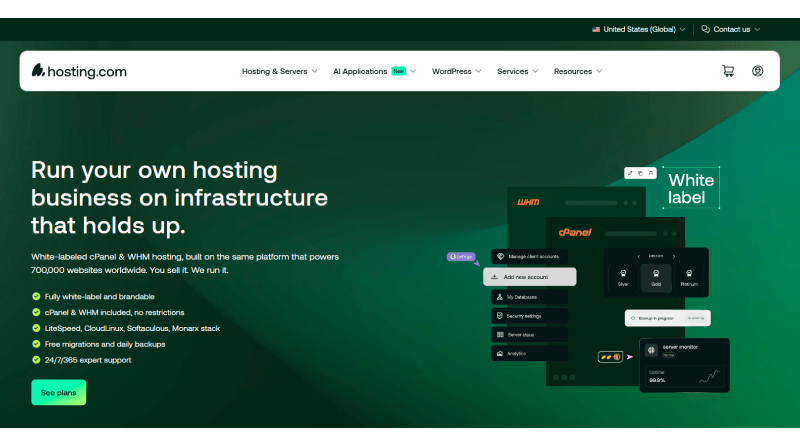Click the New badge next to AI Applications
800x445 pixels.
[x=398, y=71]
